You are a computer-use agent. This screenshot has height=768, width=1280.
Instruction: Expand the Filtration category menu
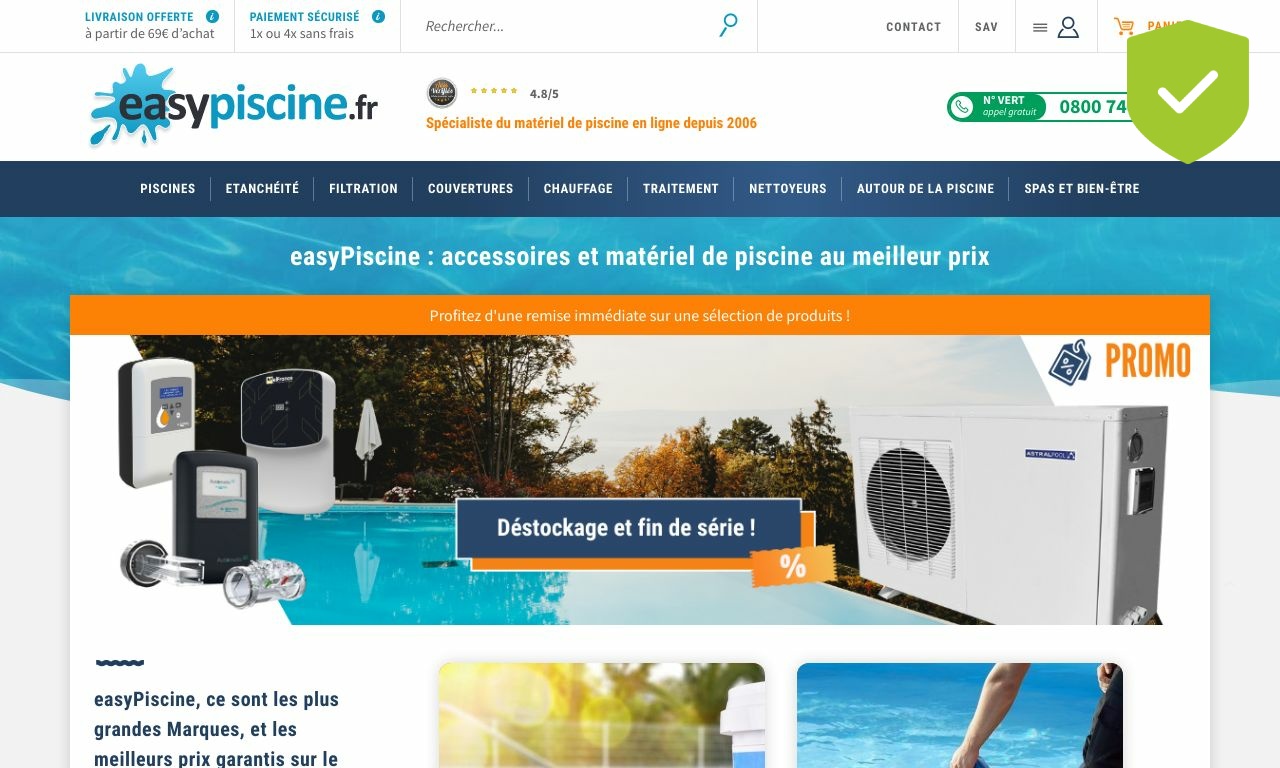pos(363,188)
